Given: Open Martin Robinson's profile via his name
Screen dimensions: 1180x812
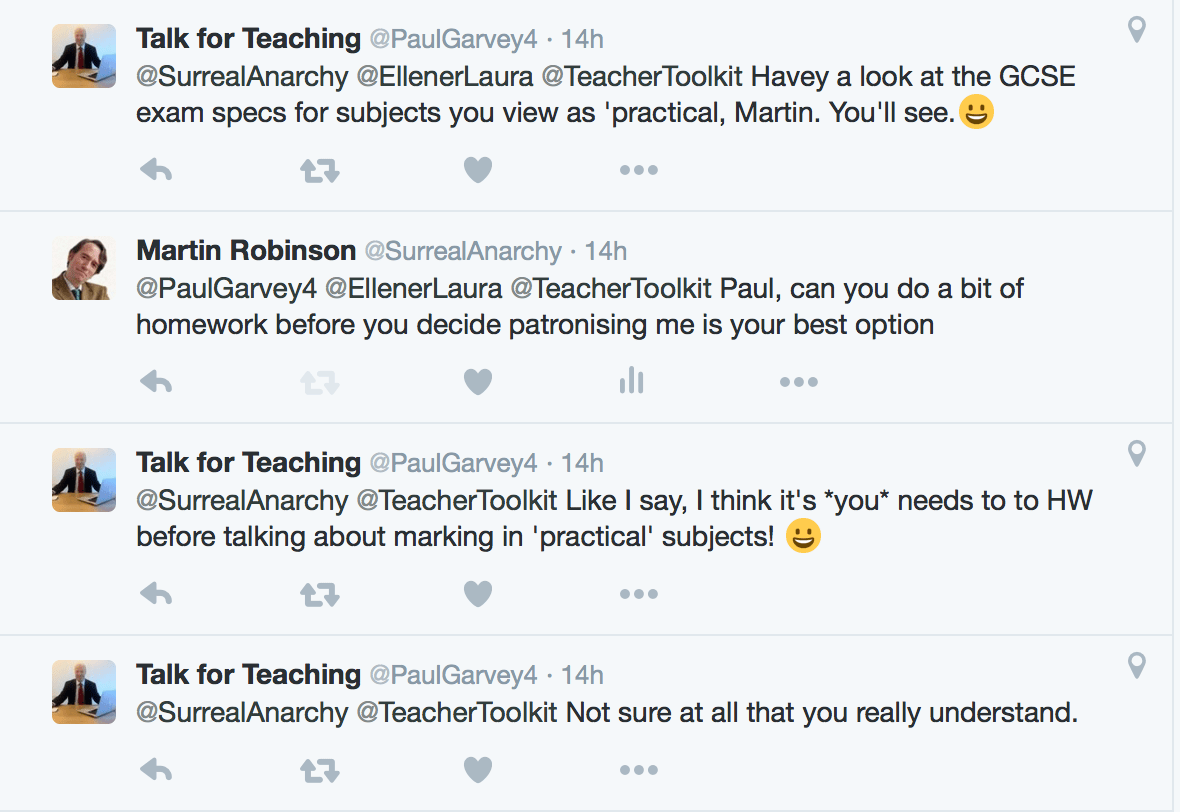Looking at the screenshot, I should coord(246,251).
